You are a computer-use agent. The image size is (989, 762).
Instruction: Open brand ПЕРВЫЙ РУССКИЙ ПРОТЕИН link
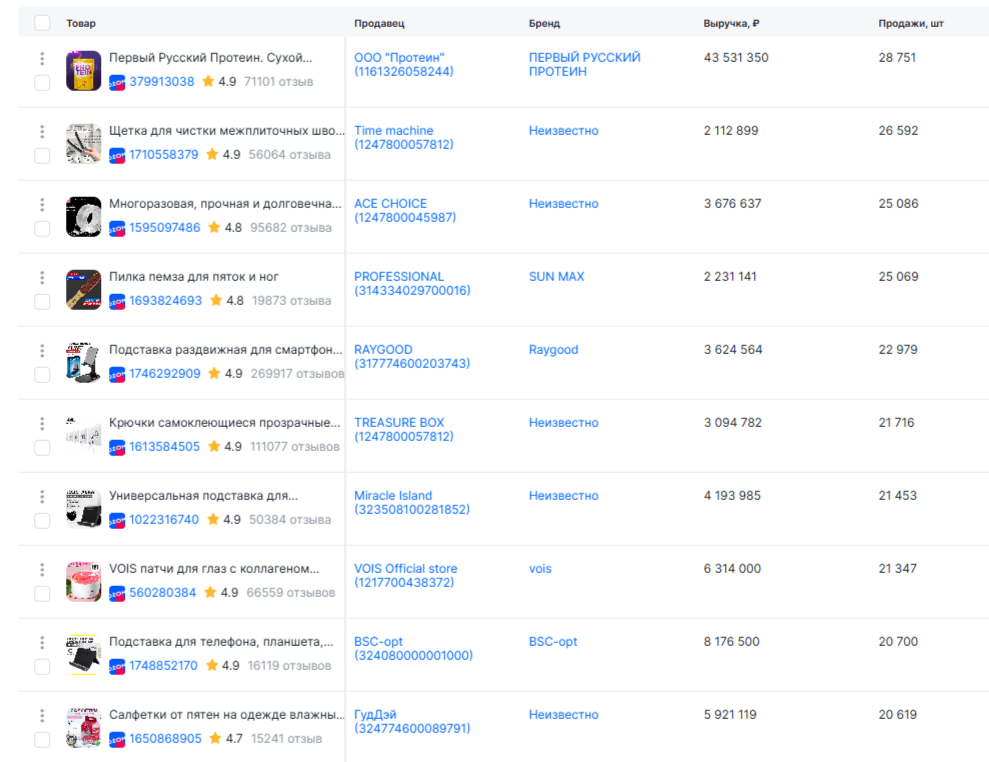pos(585,64)
